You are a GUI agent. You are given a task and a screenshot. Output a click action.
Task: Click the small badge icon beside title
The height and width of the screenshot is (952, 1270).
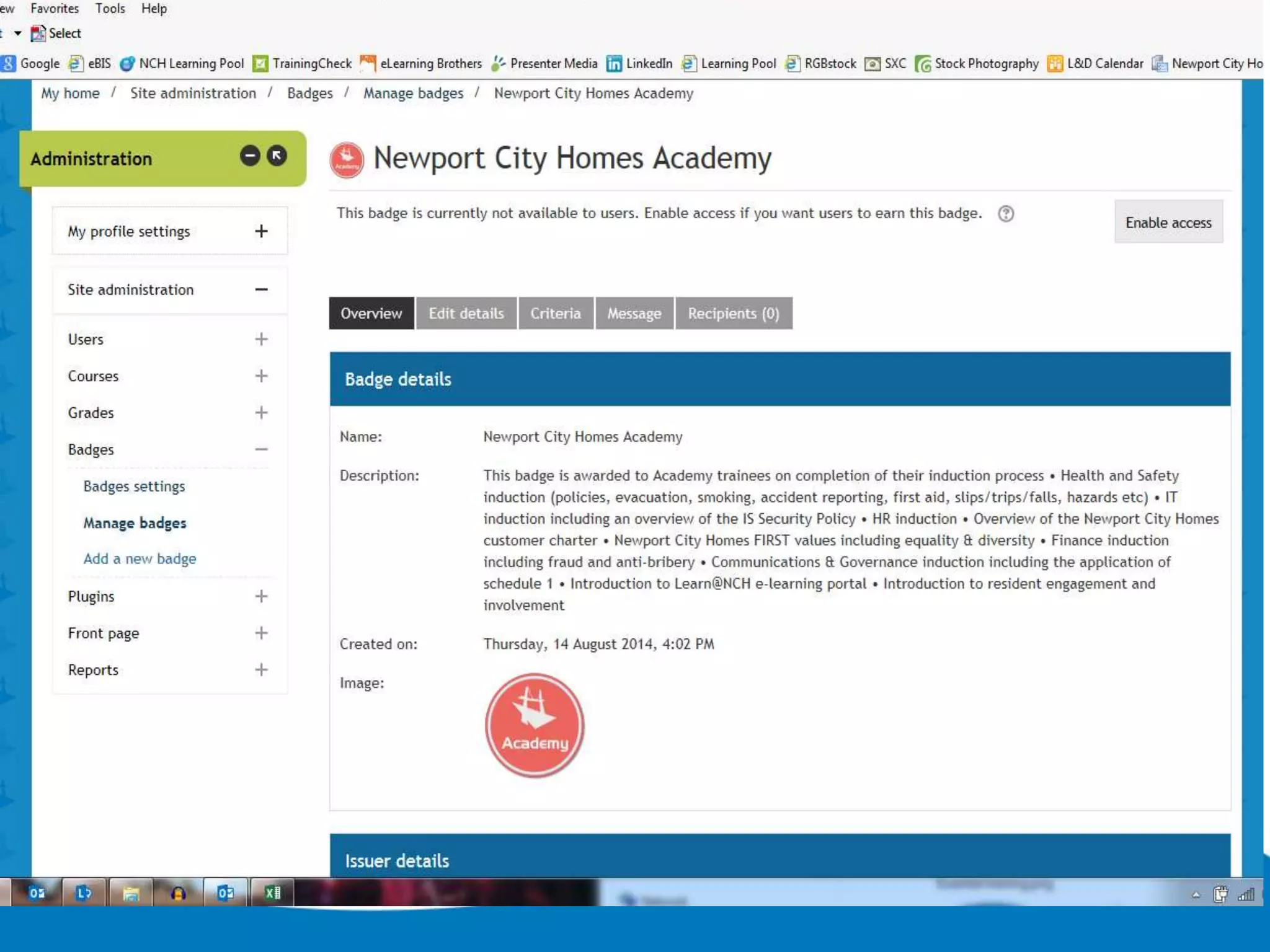347,160
